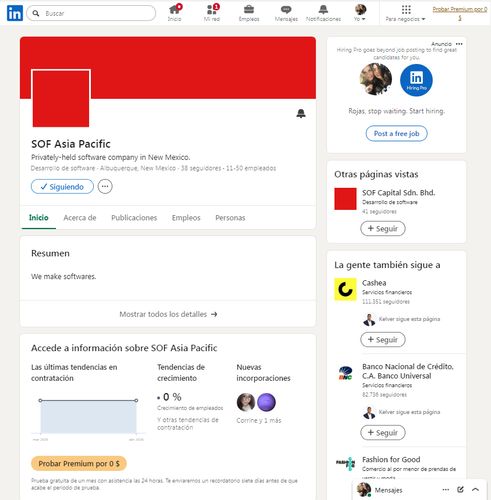491x500 pixels.
Task: Open the Empleos briefcase icon
Action: (x=249, y=13)
